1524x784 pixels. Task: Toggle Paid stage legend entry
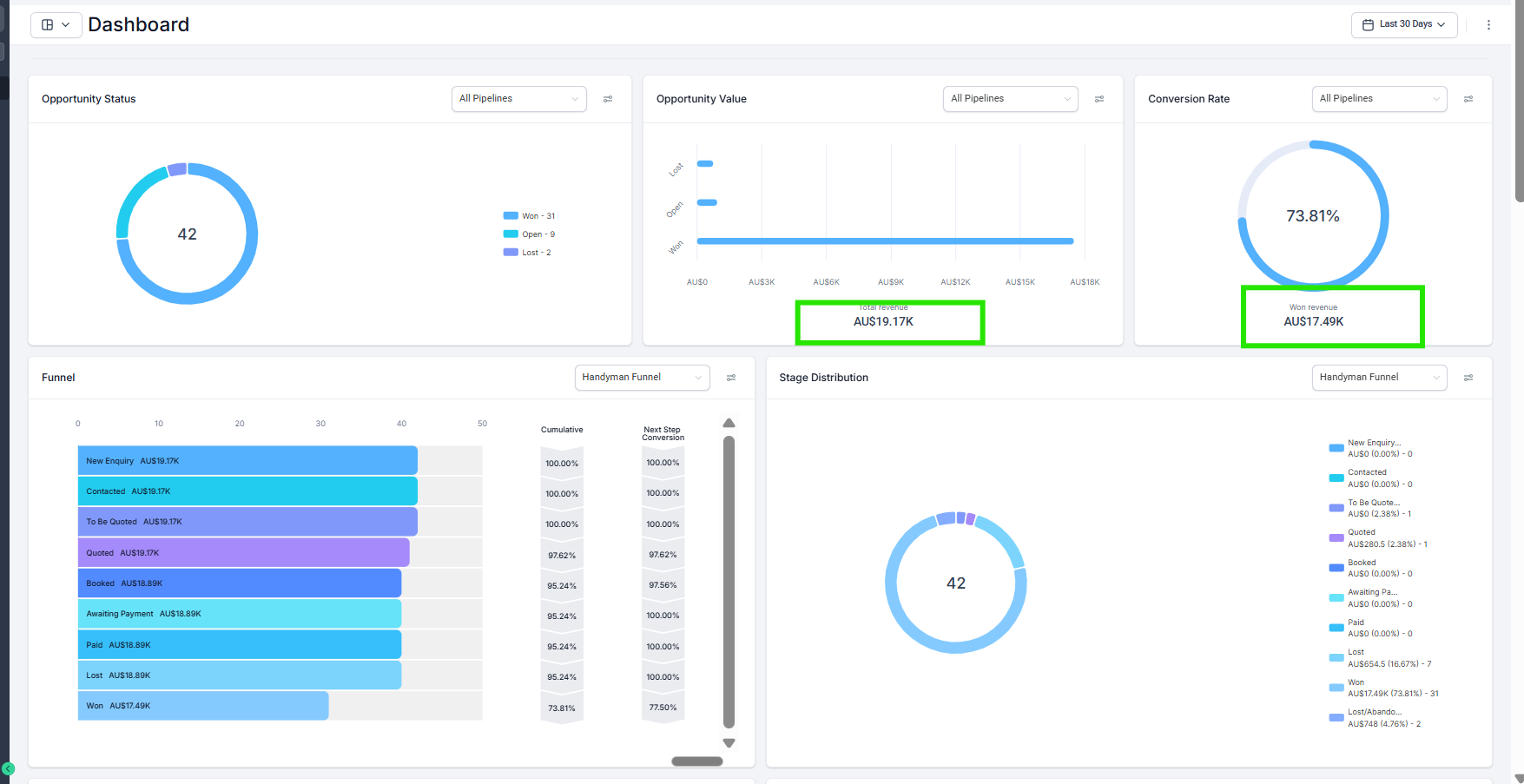point(1372,628)
